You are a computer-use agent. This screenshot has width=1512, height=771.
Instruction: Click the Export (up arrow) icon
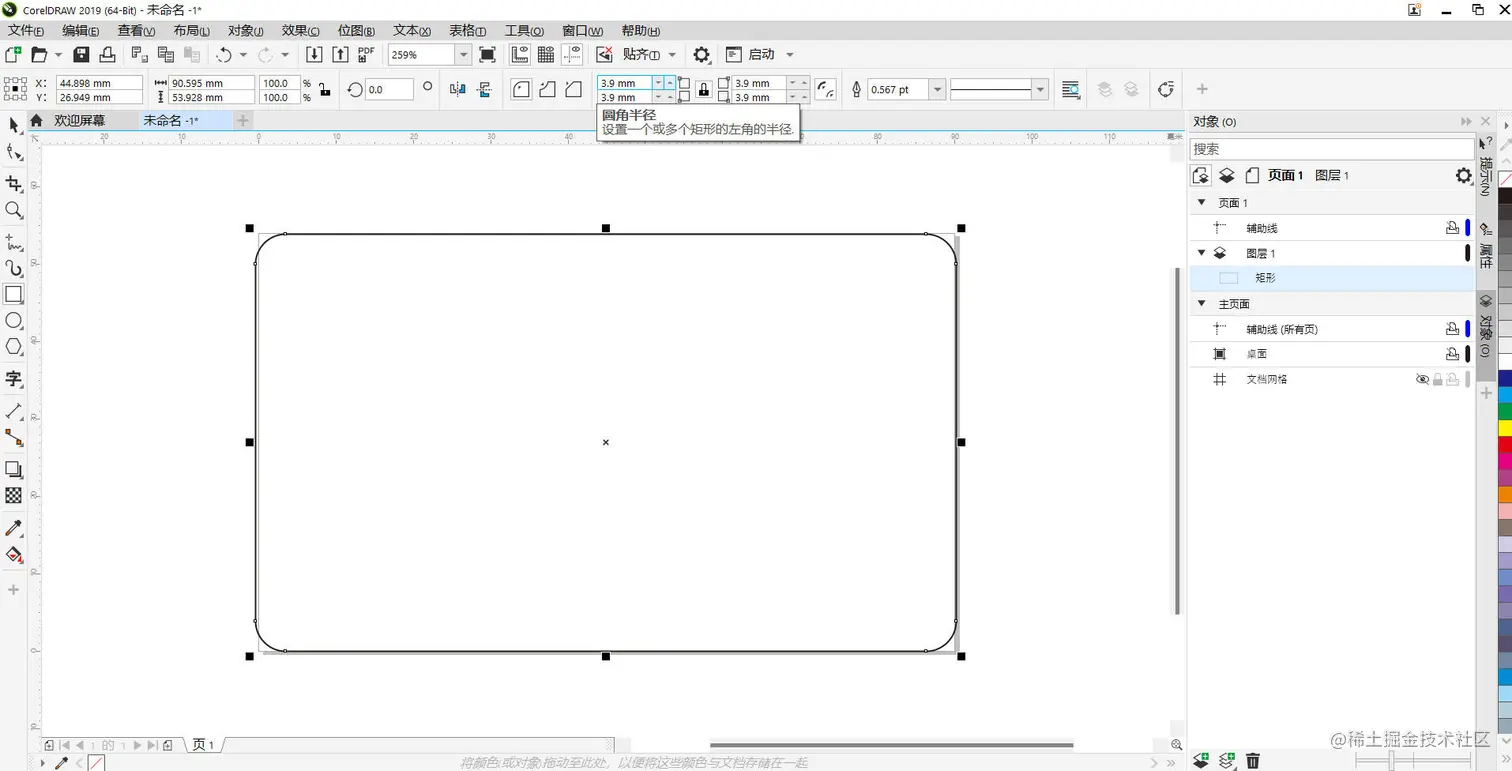[340, 55]
